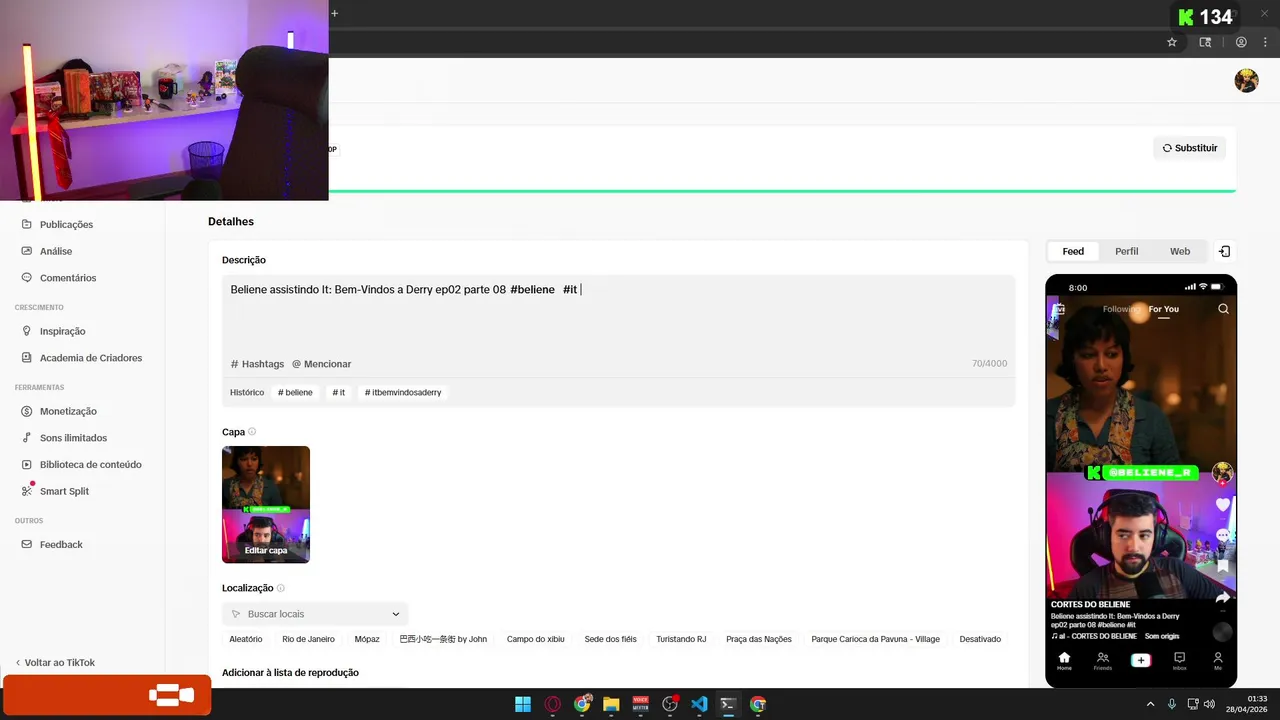Select Parque Carioca da Pavuna location
1280x720 pixels.
click(x=875, y=639)
